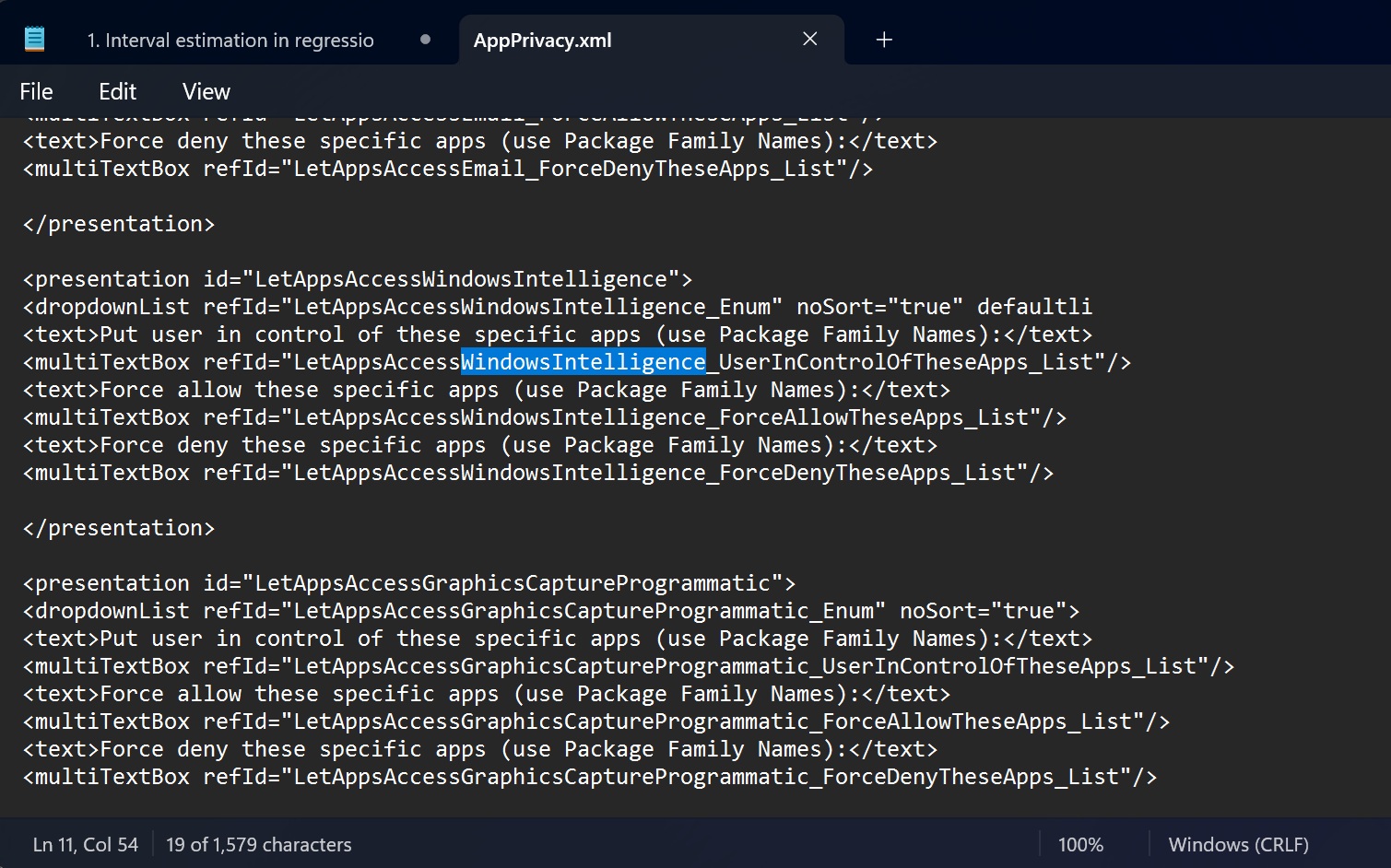The width and height of the screenshot is (1391, 868).
Task: Click the 19 of 1,579 characters status text
Action: point(259,845)
